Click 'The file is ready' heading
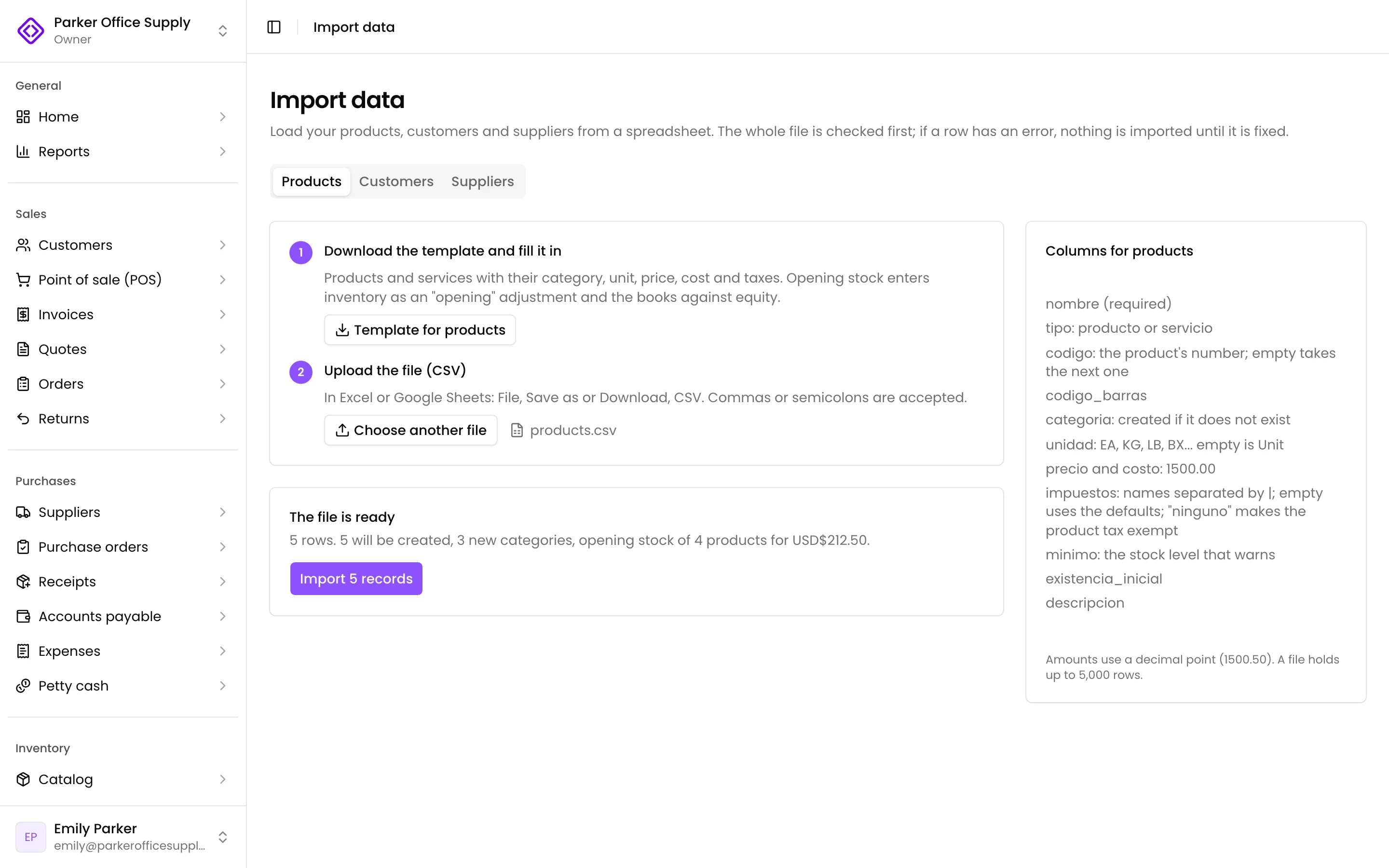This screenshot has height=868, width=1389. click(342, 517)
